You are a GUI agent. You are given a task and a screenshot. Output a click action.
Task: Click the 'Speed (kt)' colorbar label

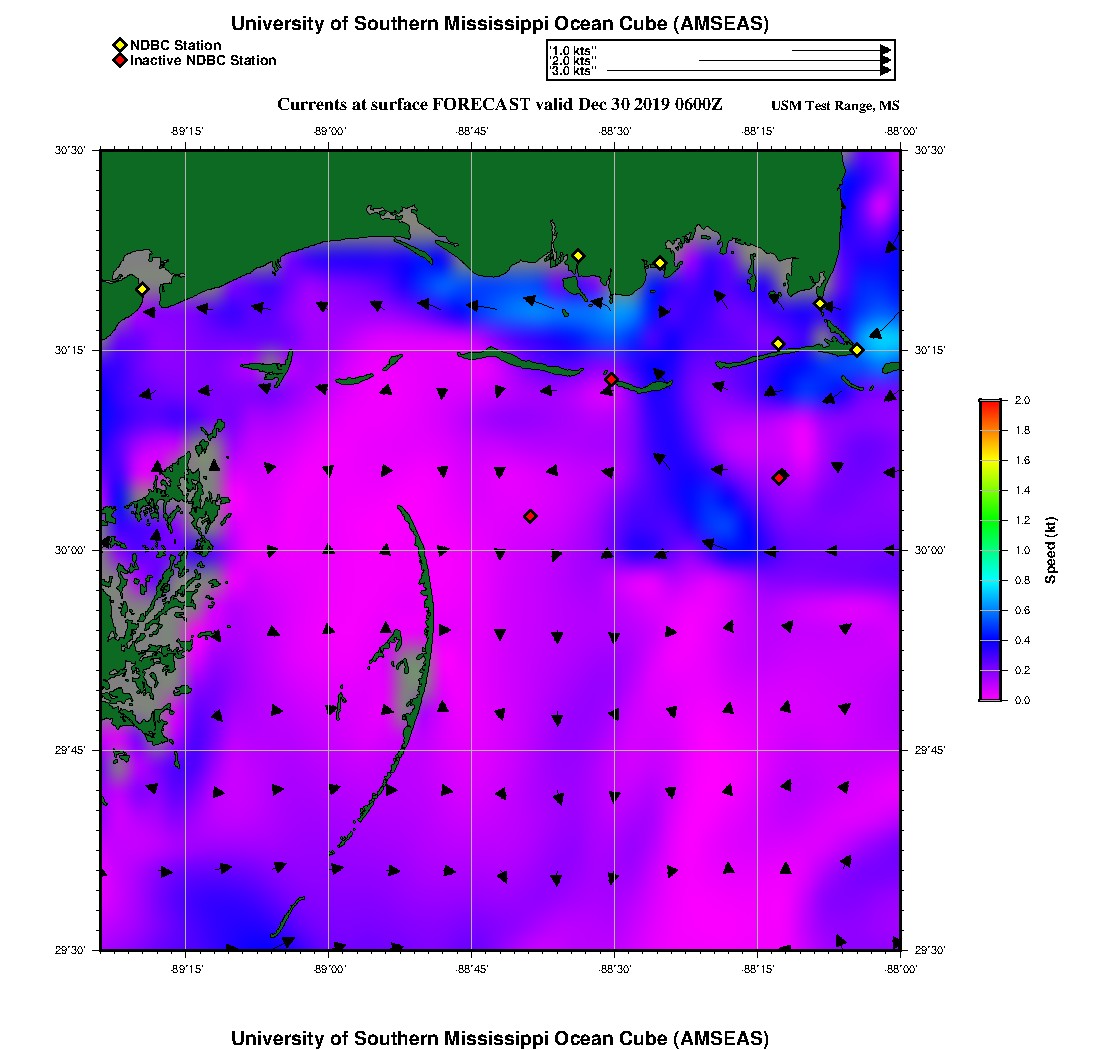coord(1050,550)
